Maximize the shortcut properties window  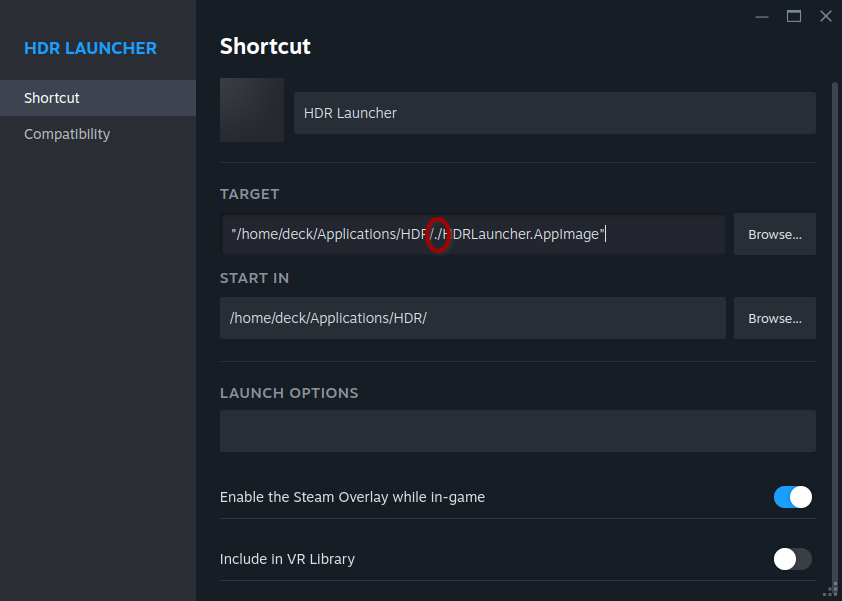(794, 17)
